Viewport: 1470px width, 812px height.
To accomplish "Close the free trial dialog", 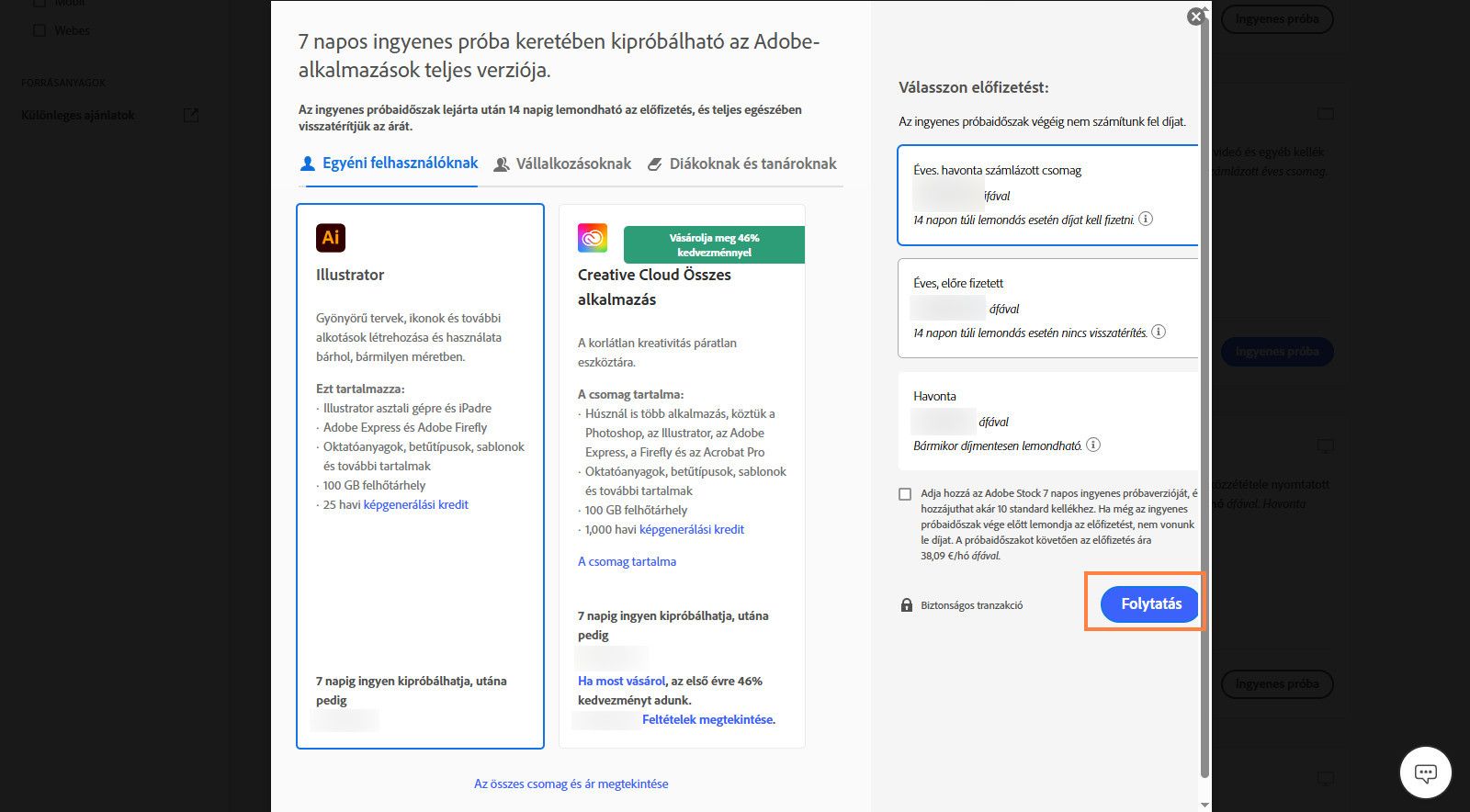I will coord(1194,17).
